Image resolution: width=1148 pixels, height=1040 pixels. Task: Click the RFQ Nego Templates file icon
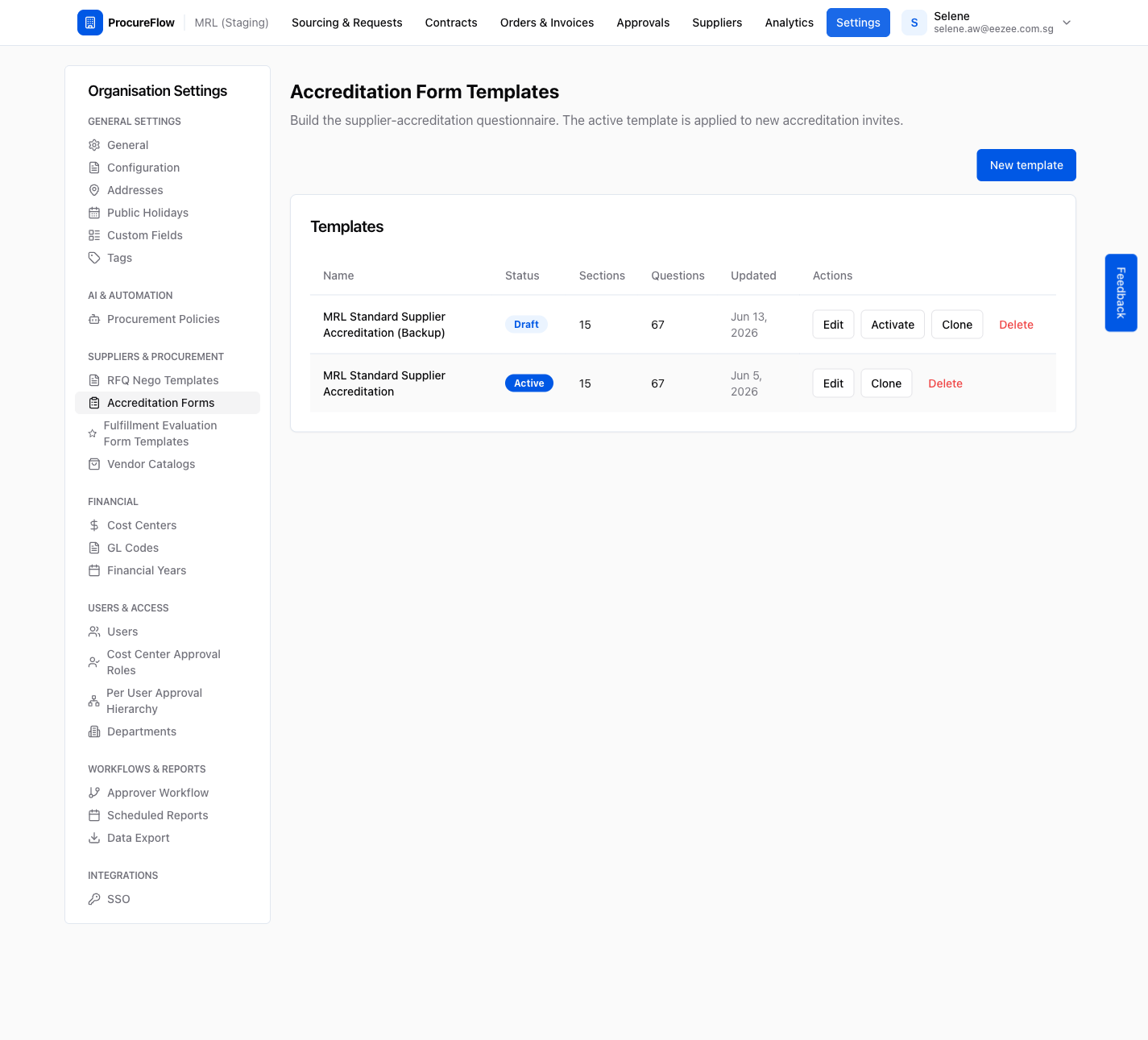[94, 380]
